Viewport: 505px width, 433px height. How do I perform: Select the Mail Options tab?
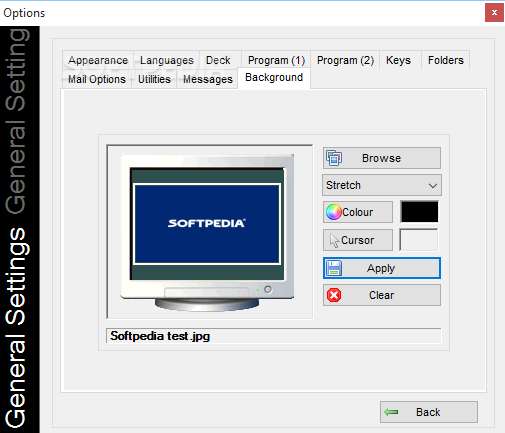(97, 79)
